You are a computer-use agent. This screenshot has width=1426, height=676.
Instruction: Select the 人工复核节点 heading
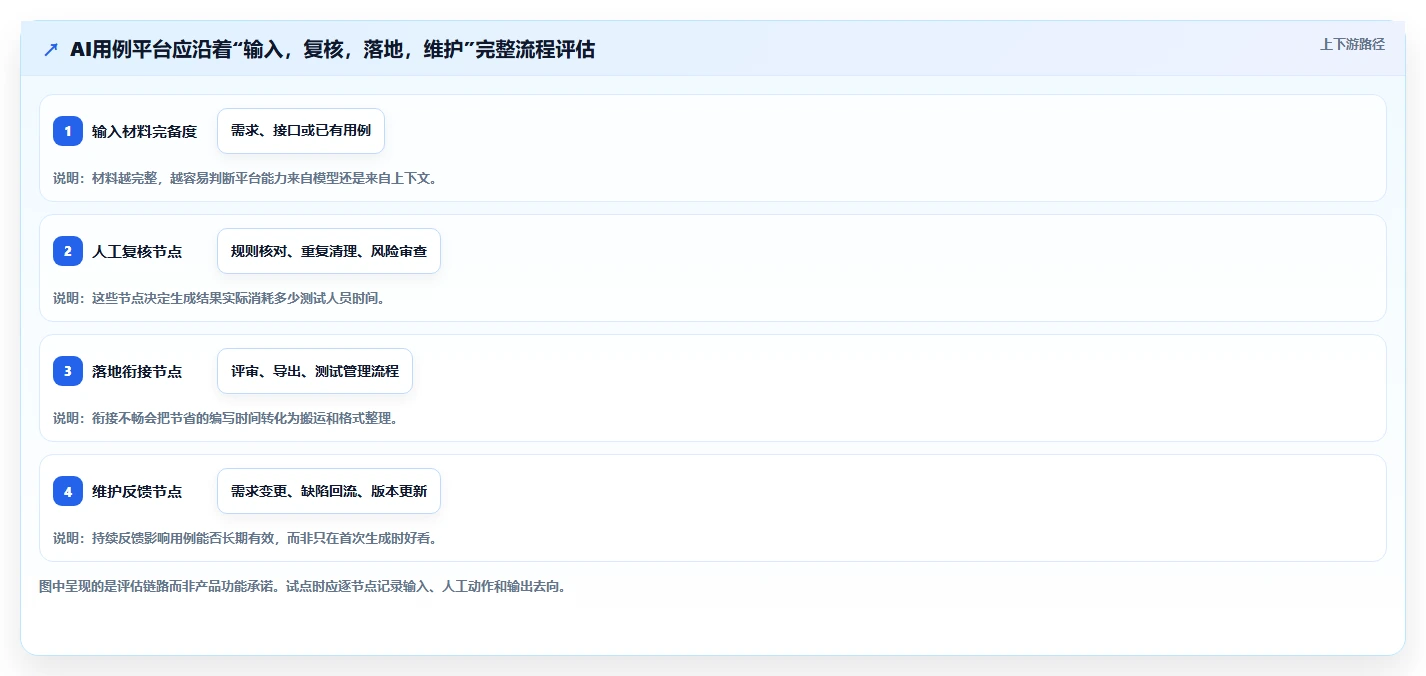tap(137, 251)
